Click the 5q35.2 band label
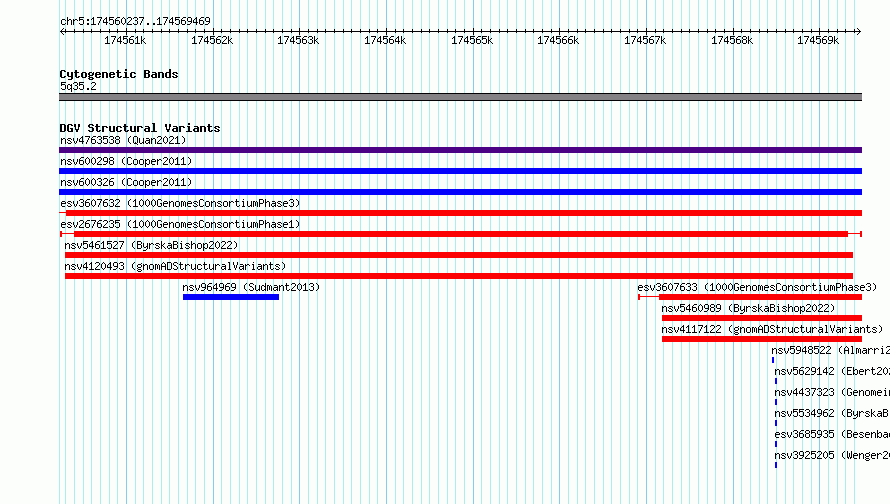Image resolution: width=890 pixels, height=504 pixels. (78, 86)
